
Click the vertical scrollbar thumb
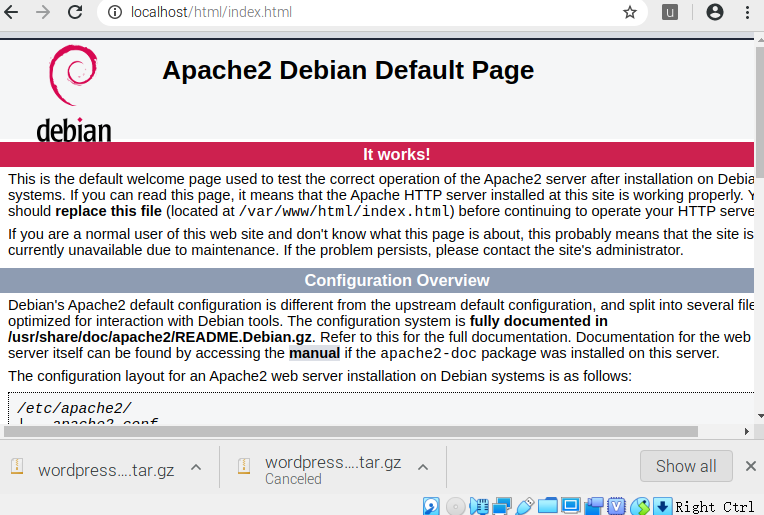click(x=759, y=100)
